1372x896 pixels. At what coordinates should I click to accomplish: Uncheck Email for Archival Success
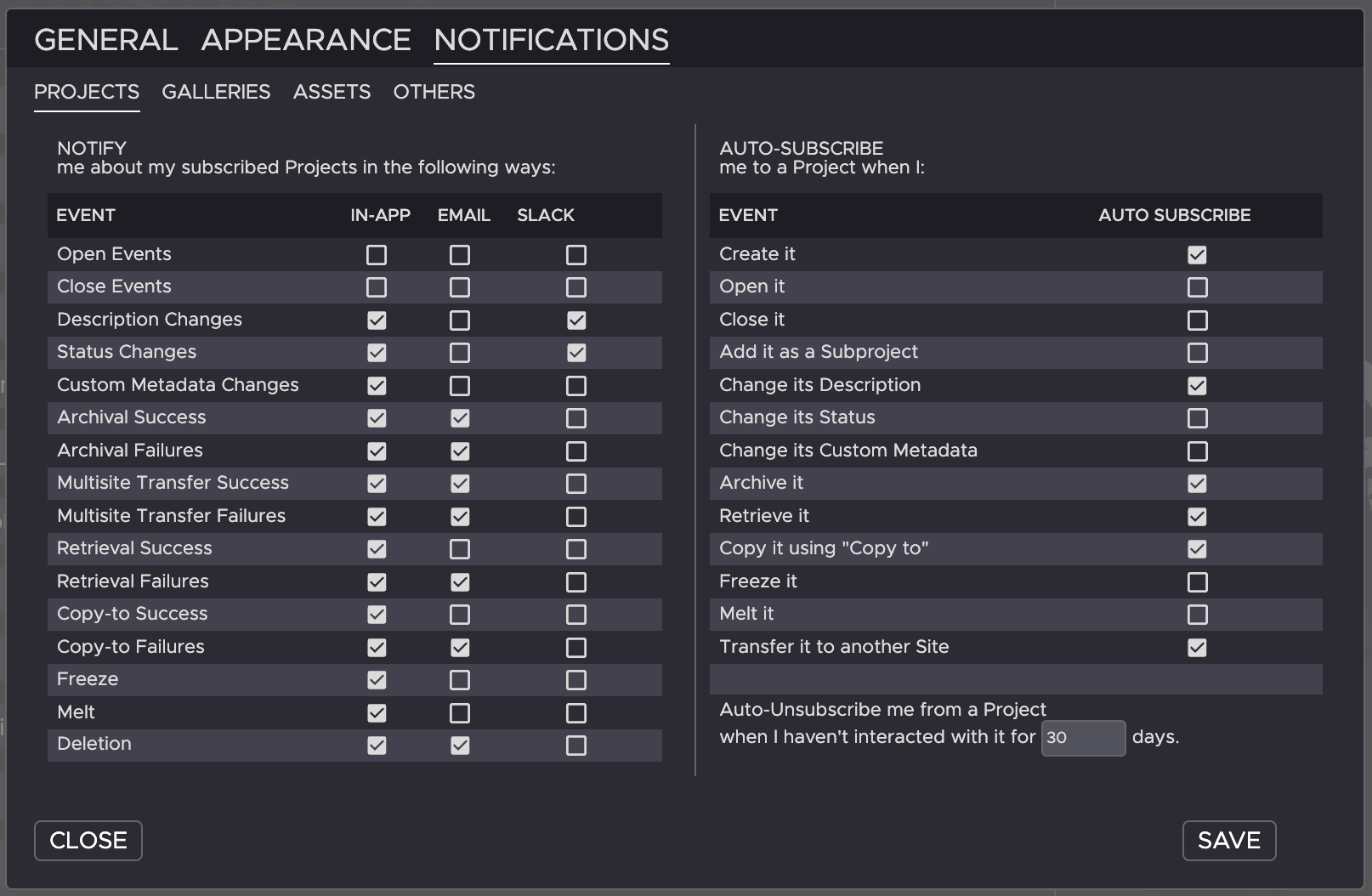(x=460, y=418)
